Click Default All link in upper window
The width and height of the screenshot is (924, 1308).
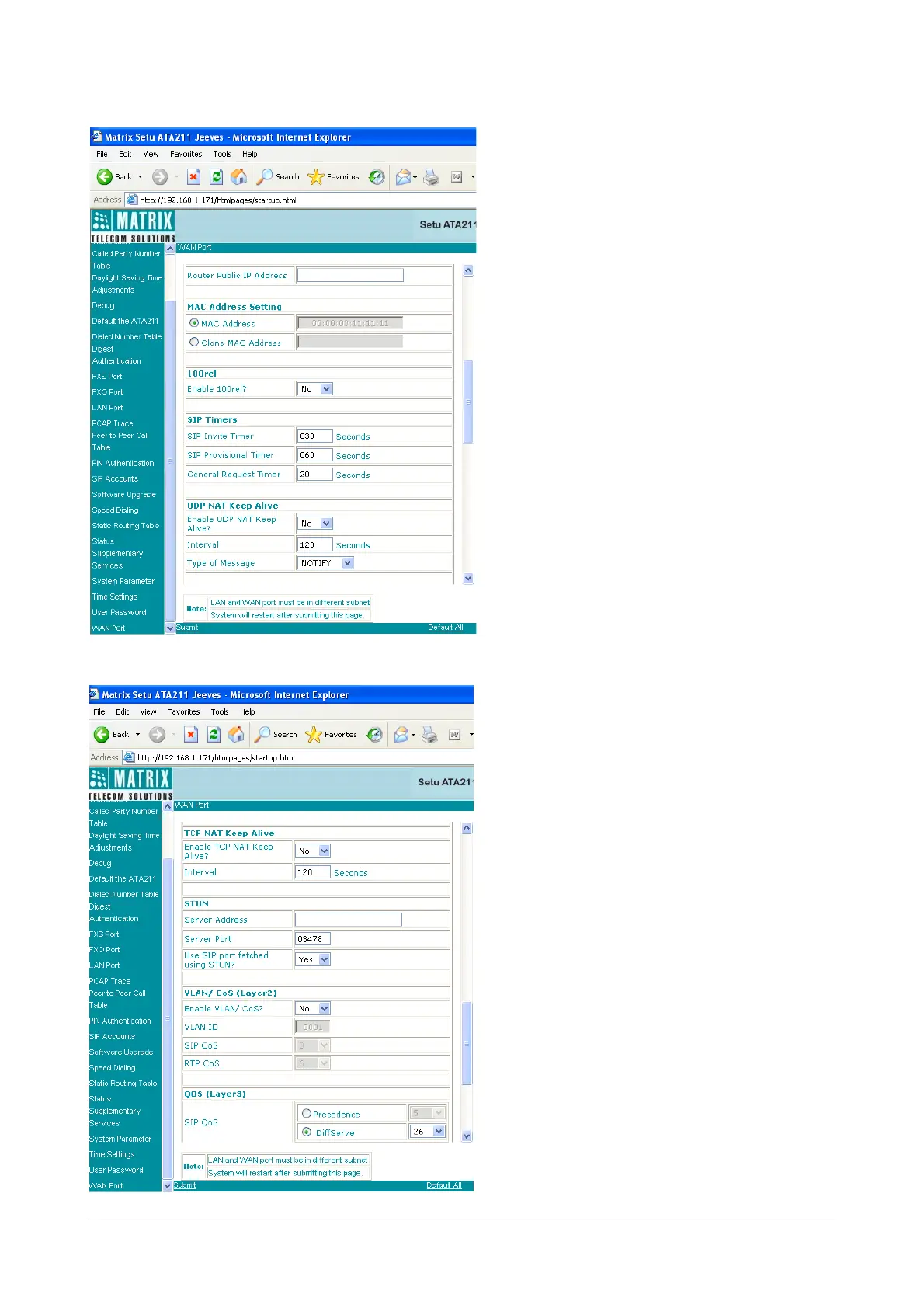click(446, 628)
